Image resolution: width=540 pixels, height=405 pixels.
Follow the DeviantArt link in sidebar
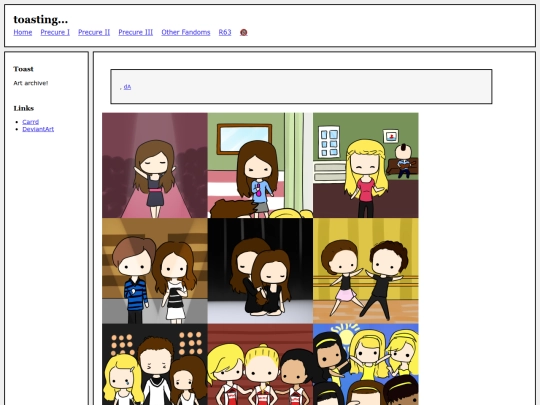(38, 129)
